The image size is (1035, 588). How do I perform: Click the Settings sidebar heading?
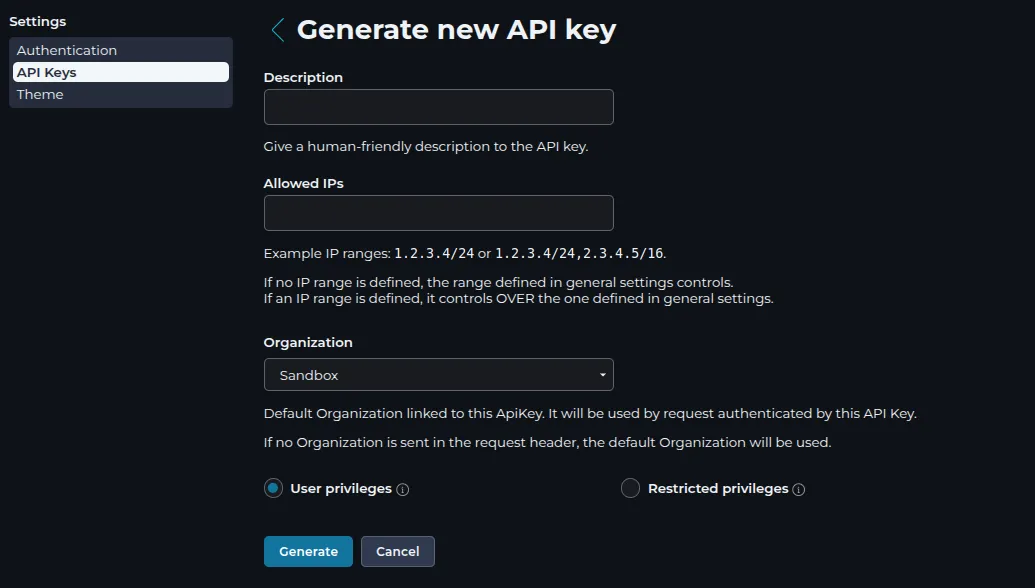(x=37, y=21)
